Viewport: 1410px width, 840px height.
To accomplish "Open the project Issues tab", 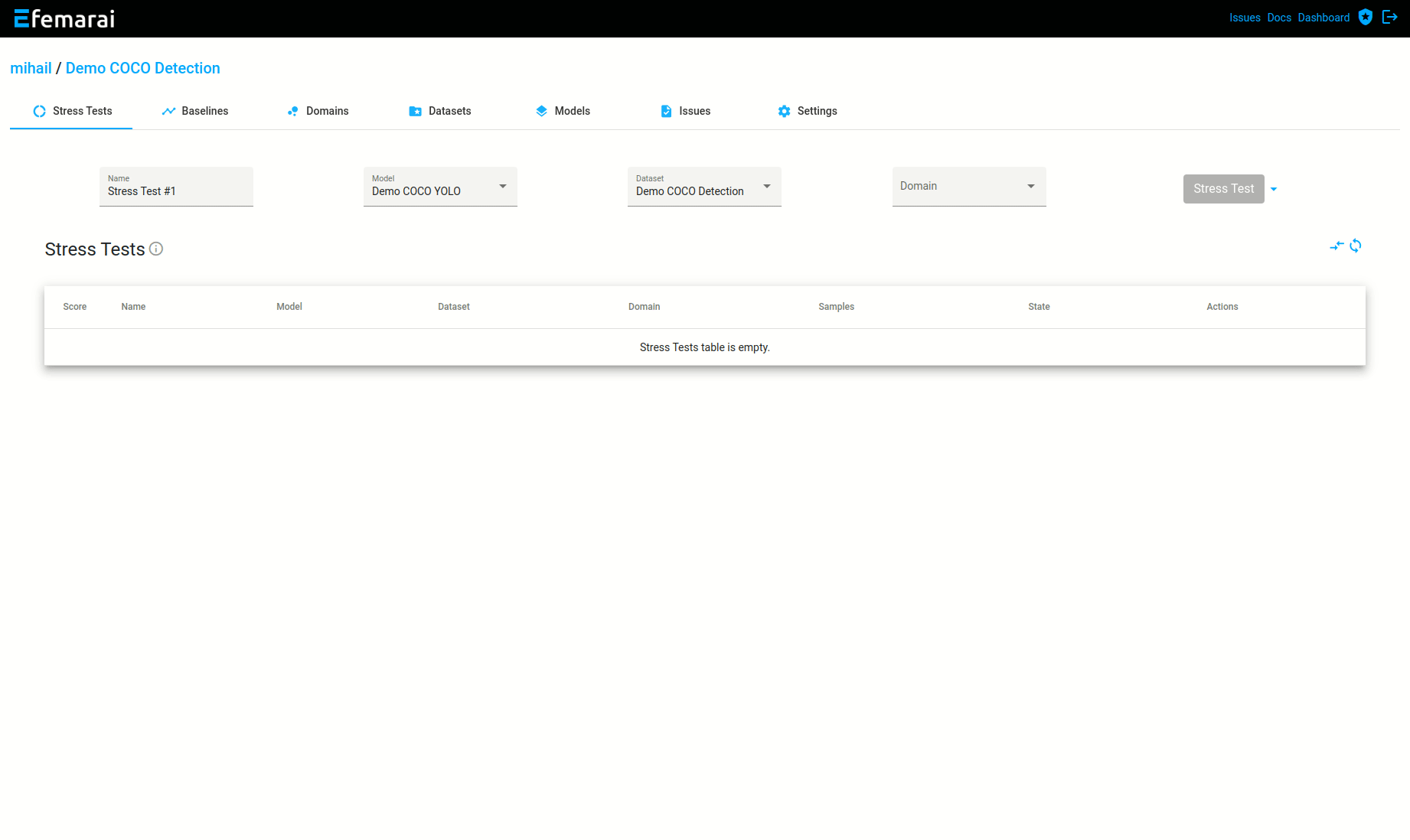I will coord(685,111).
